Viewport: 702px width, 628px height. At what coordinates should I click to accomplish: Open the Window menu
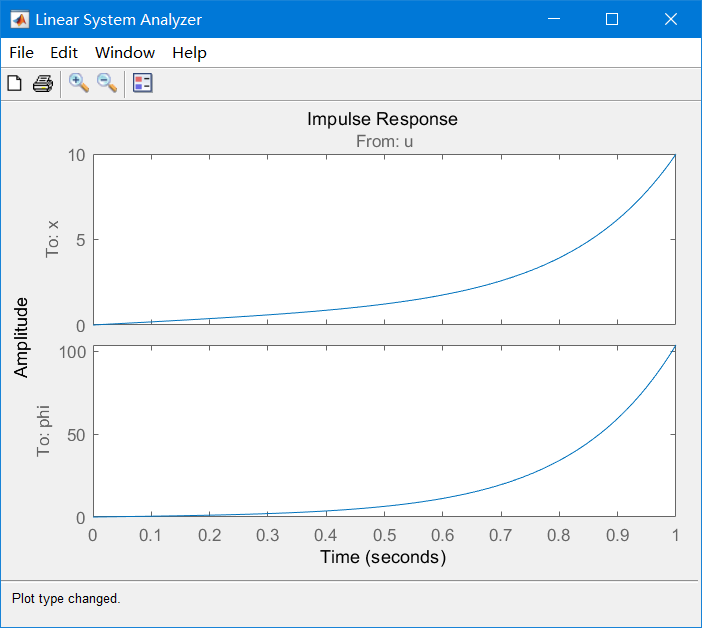[x=125, y=53]
